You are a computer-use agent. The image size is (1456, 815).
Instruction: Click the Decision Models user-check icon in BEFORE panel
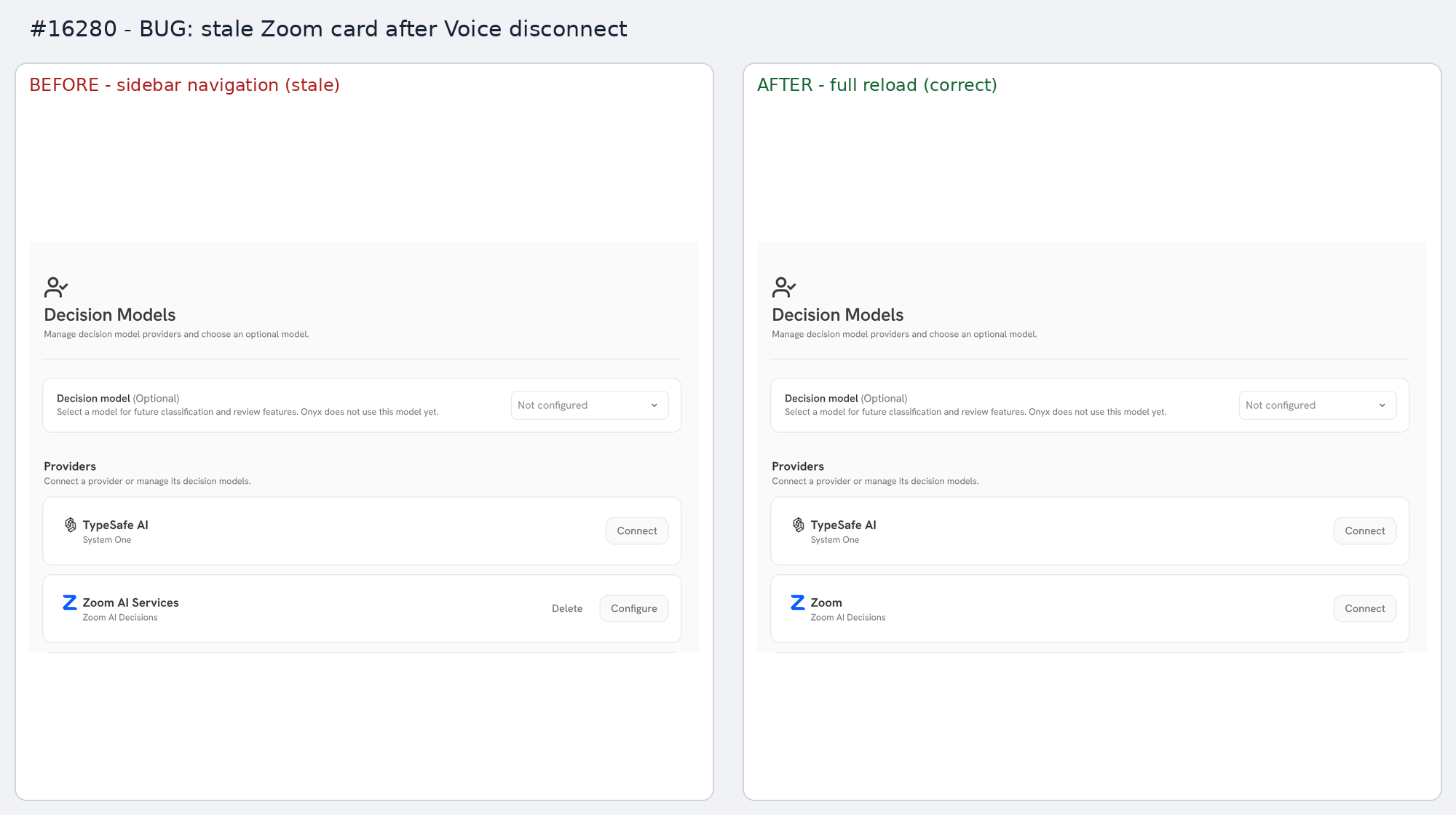point(56,287)
